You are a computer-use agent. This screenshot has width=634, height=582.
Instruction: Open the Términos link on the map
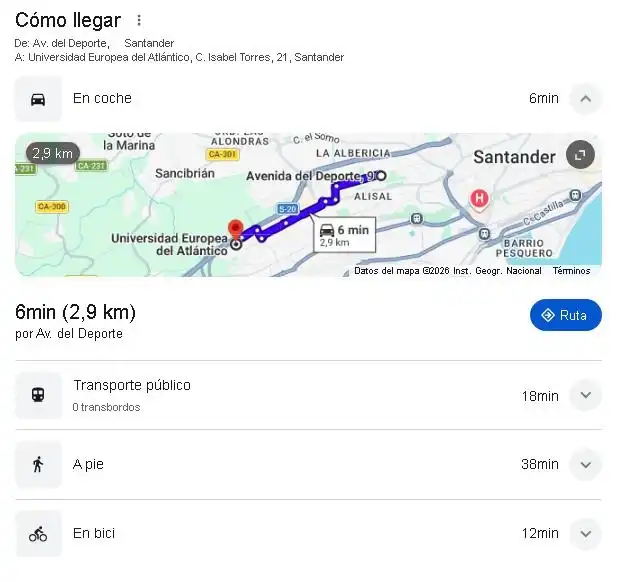[571, 271]
